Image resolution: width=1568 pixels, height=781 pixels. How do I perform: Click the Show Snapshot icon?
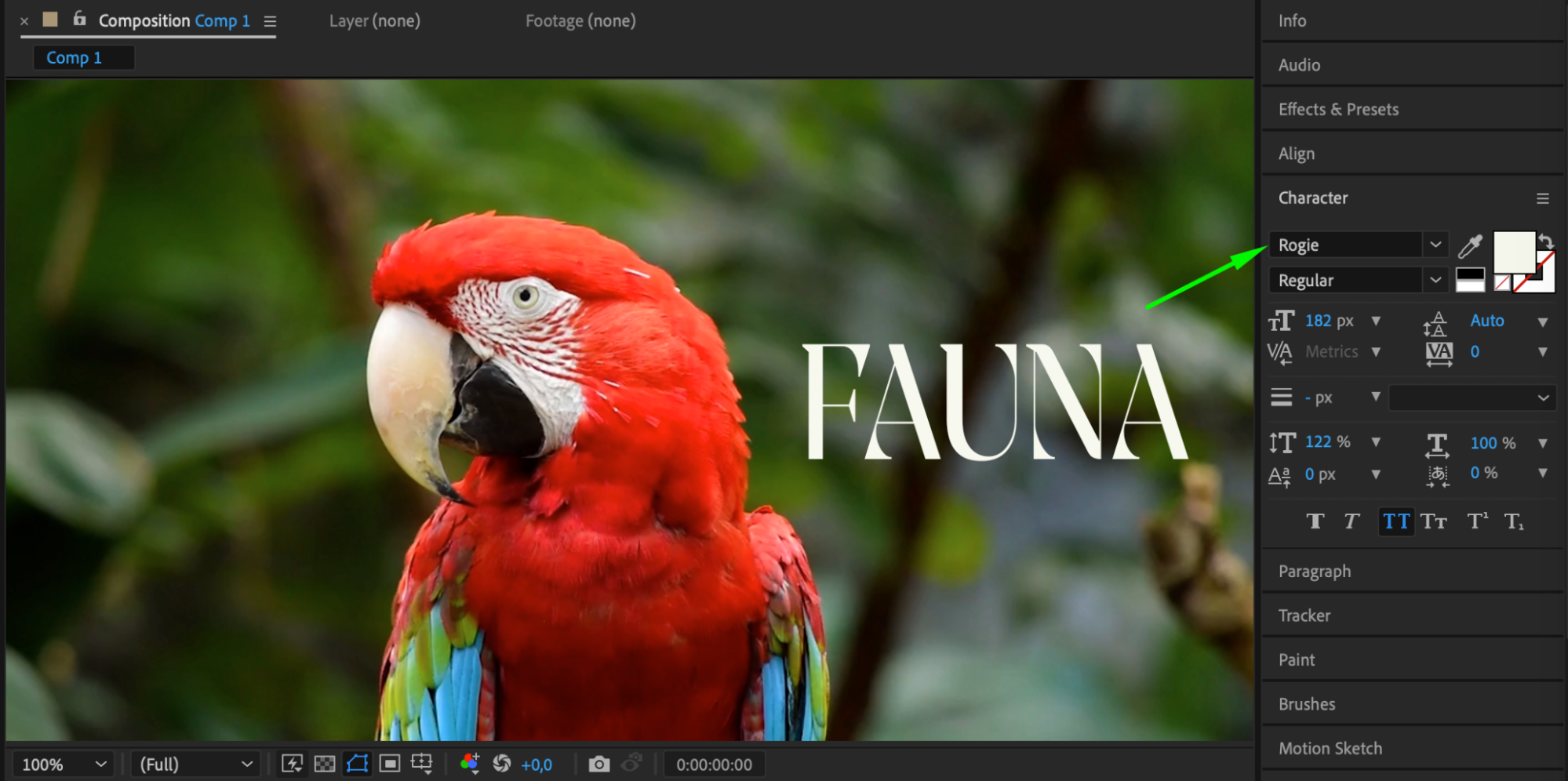tap(631, 763)
